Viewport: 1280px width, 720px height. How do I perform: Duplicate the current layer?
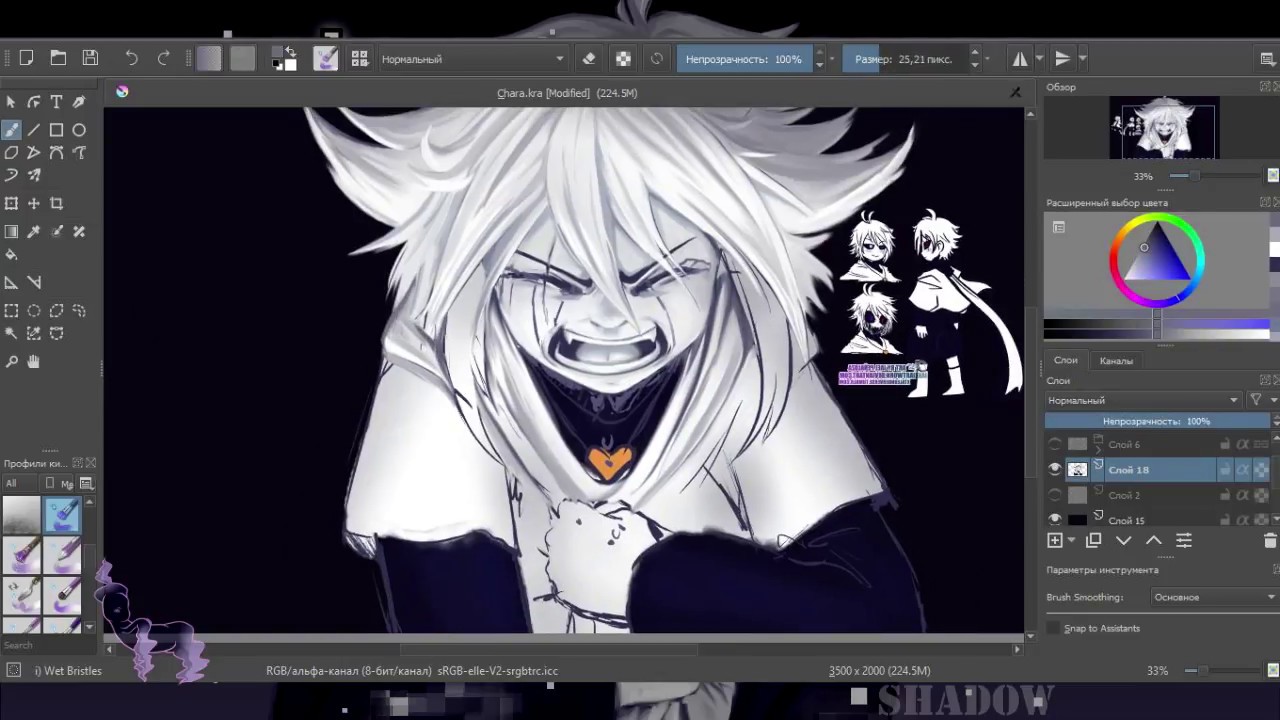coord(1093,540)
